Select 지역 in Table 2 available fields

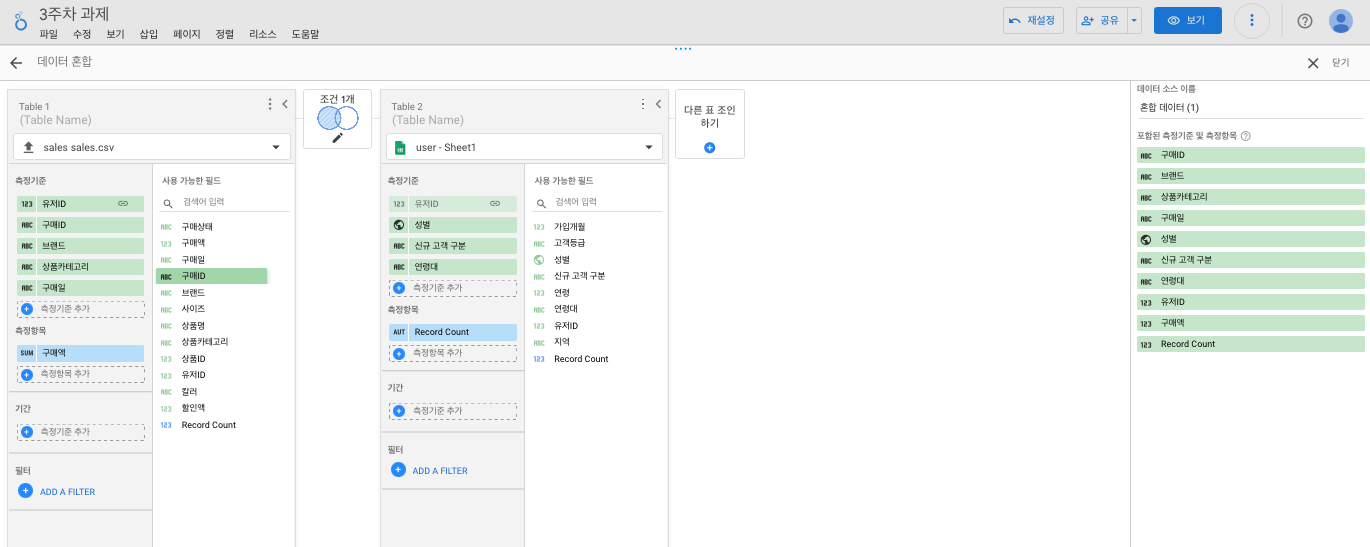tap(562, 342)
